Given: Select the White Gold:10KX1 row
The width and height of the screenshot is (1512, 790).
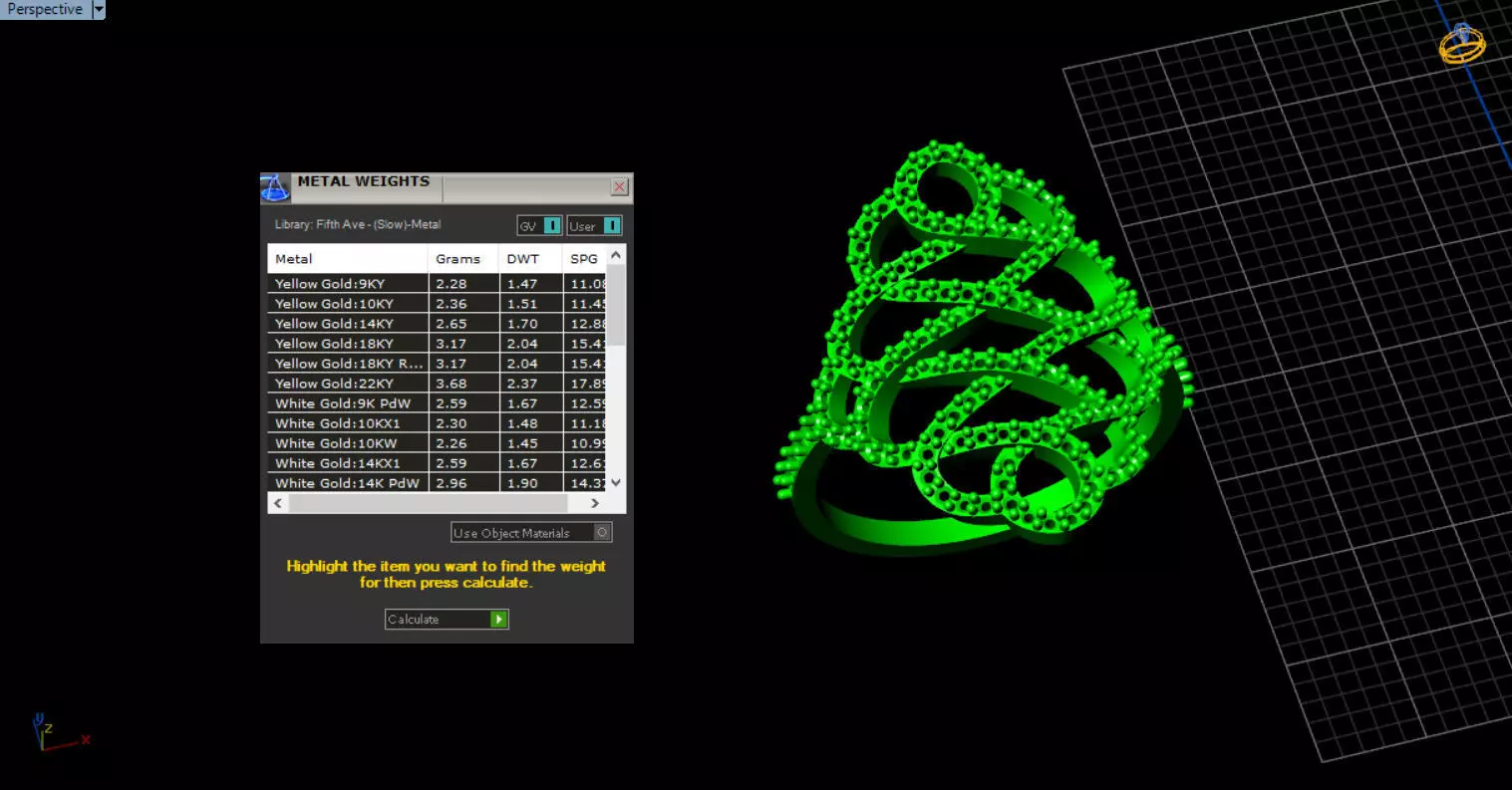Looking at the screenshot, I should [437, 423].
